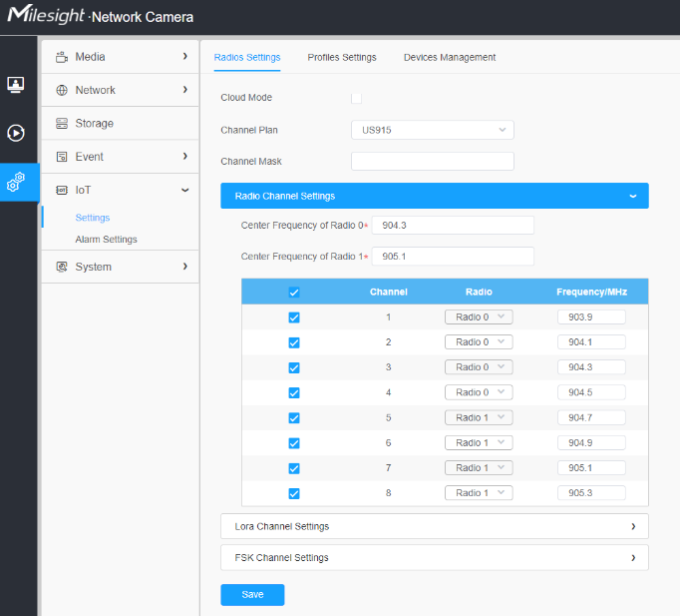Click the Storage disk icon

click(x=62, y=124)
